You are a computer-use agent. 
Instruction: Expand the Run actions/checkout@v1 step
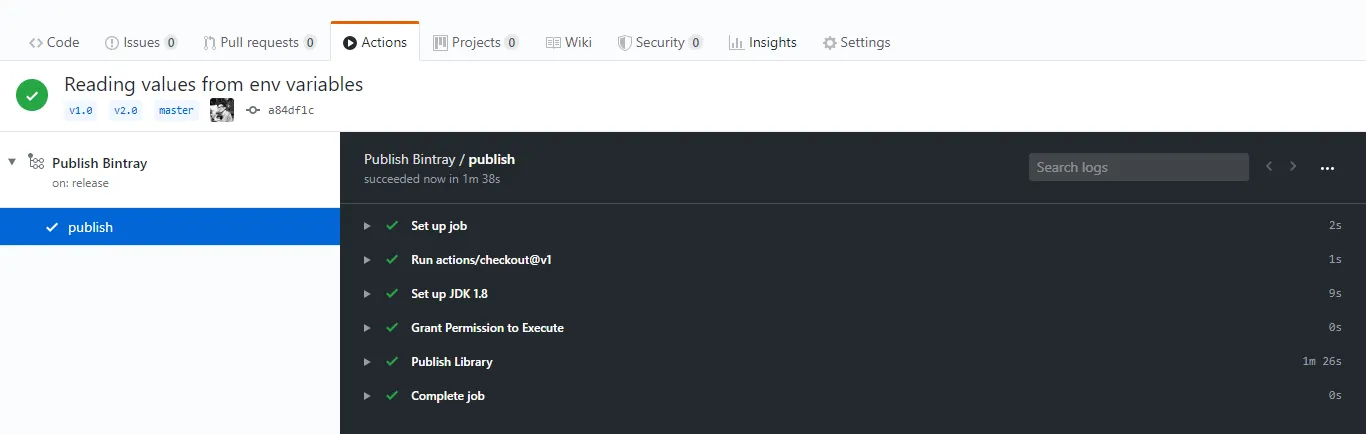coord(368,260)
